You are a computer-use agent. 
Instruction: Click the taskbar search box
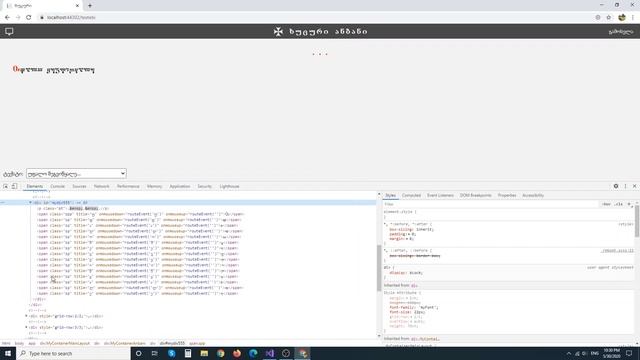[x=73, y=353]
